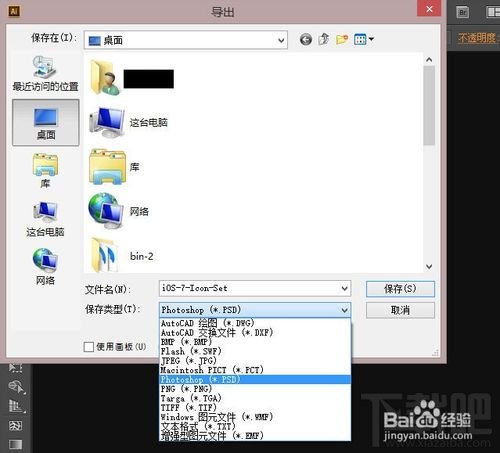
Task: Select 网络 in the left sidebar
Action: click(x=45, y=267)
